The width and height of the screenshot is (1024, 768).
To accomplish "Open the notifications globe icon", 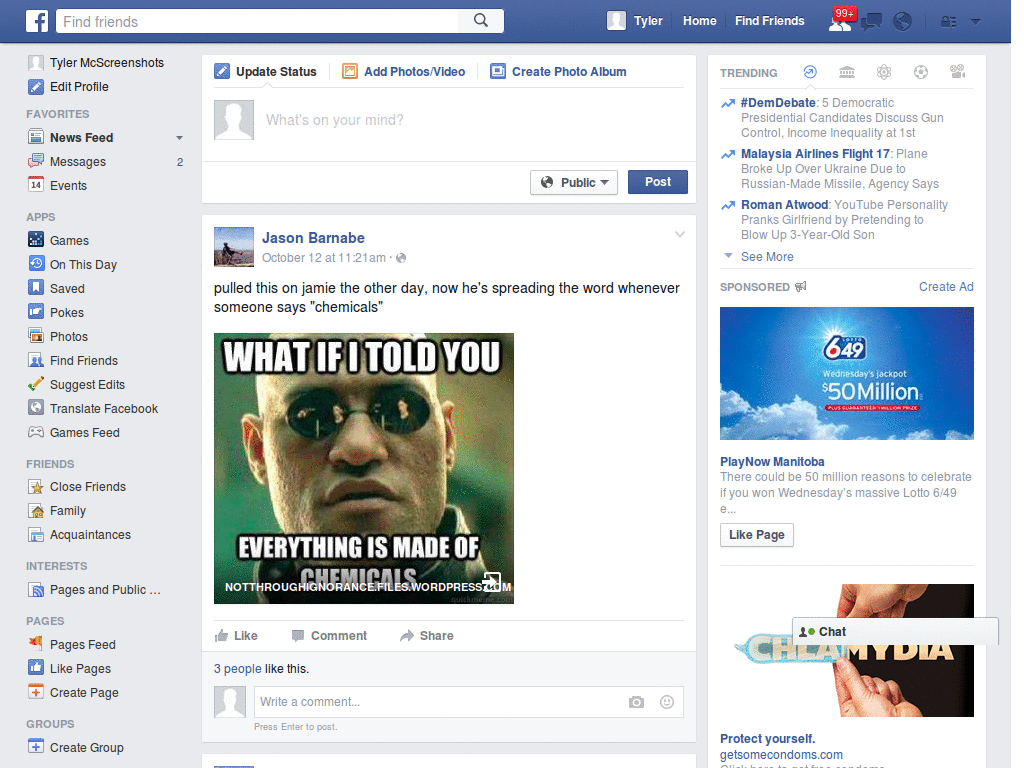I will 903,22.
